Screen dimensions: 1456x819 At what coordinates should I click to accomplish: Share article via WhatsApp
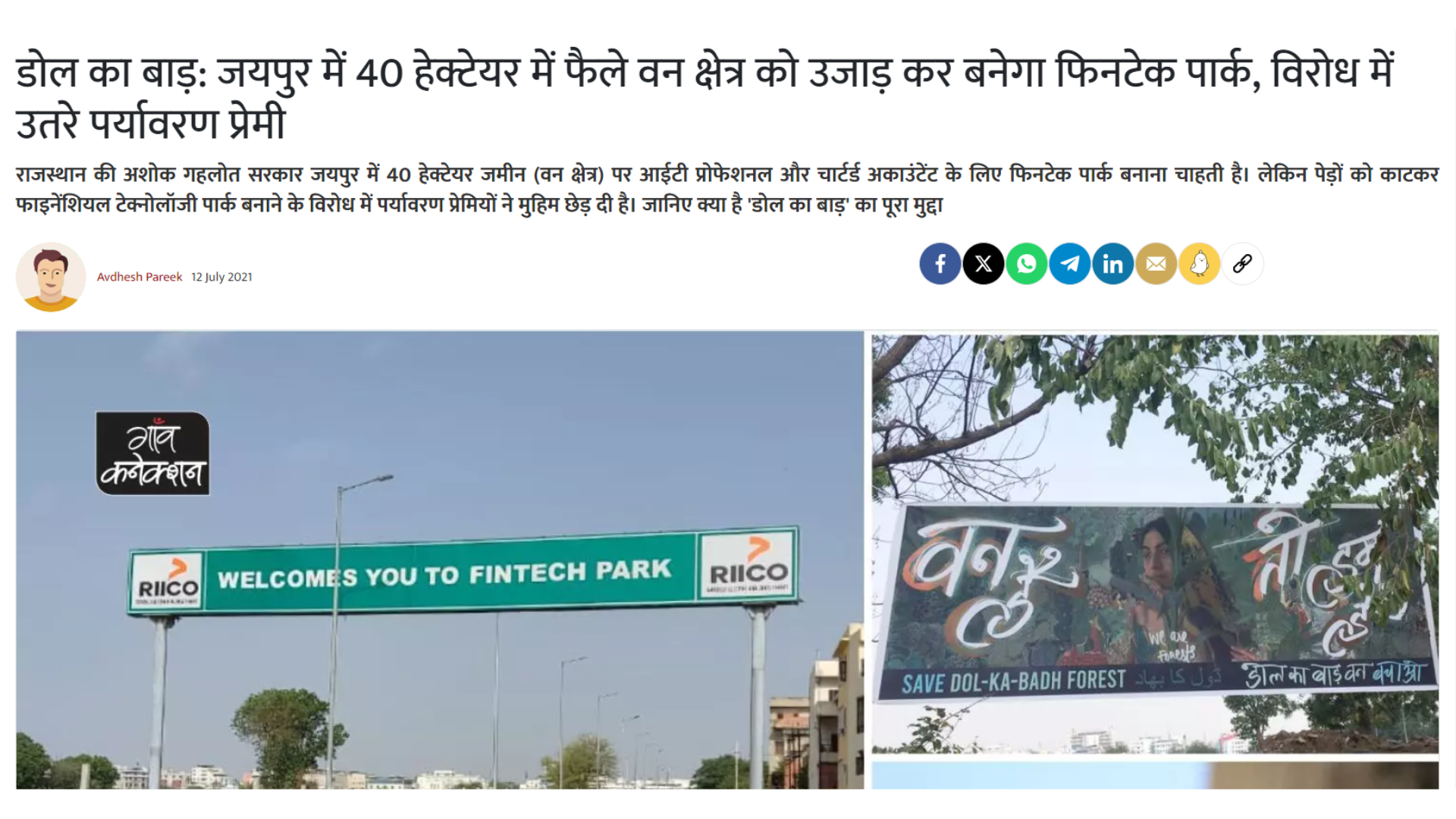pos(1027,264)
